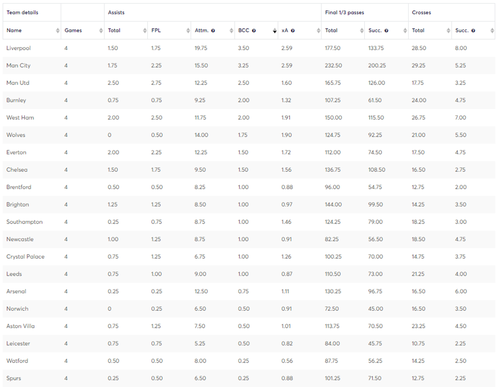Viewport: 500px width, 387px height.
Task: Select the Brighton team name
Action: [17, 204]
